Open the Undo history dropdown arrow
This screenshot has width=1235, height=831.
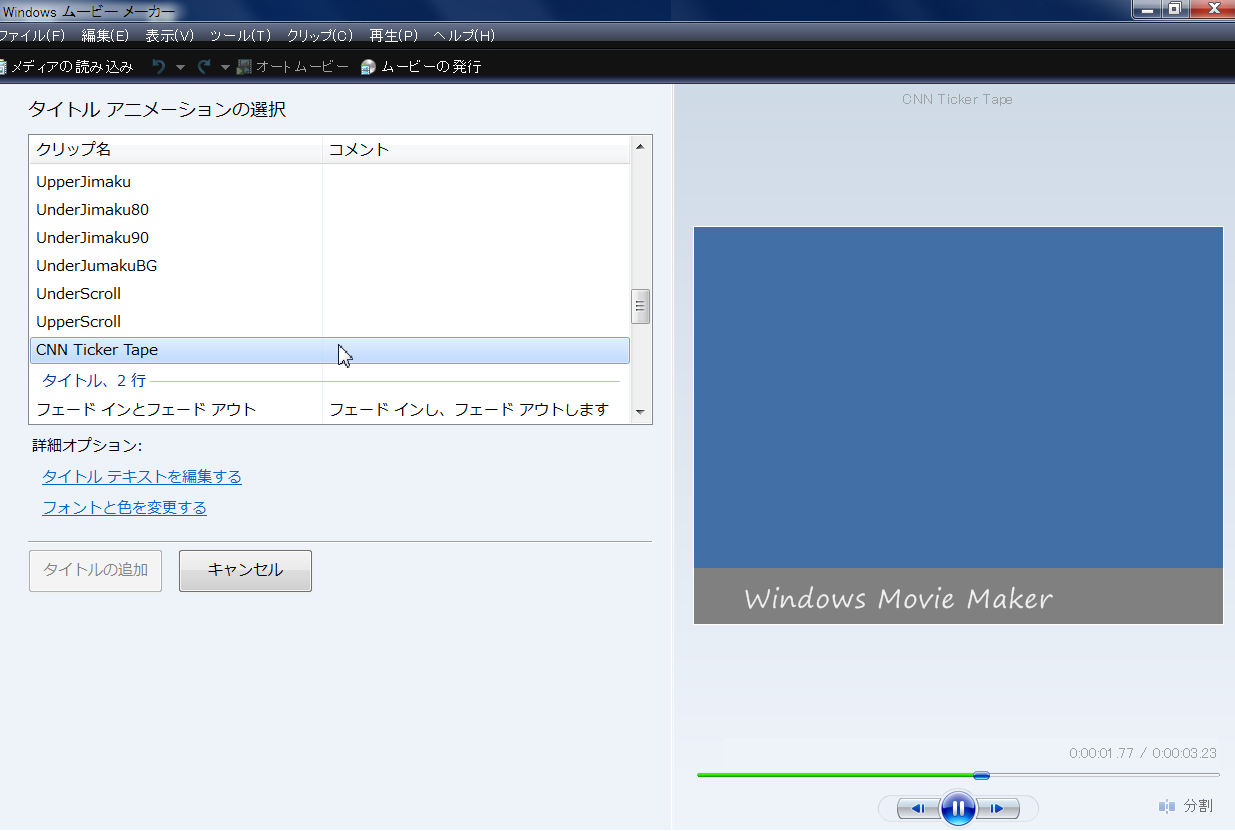click(x=180, y=67)
